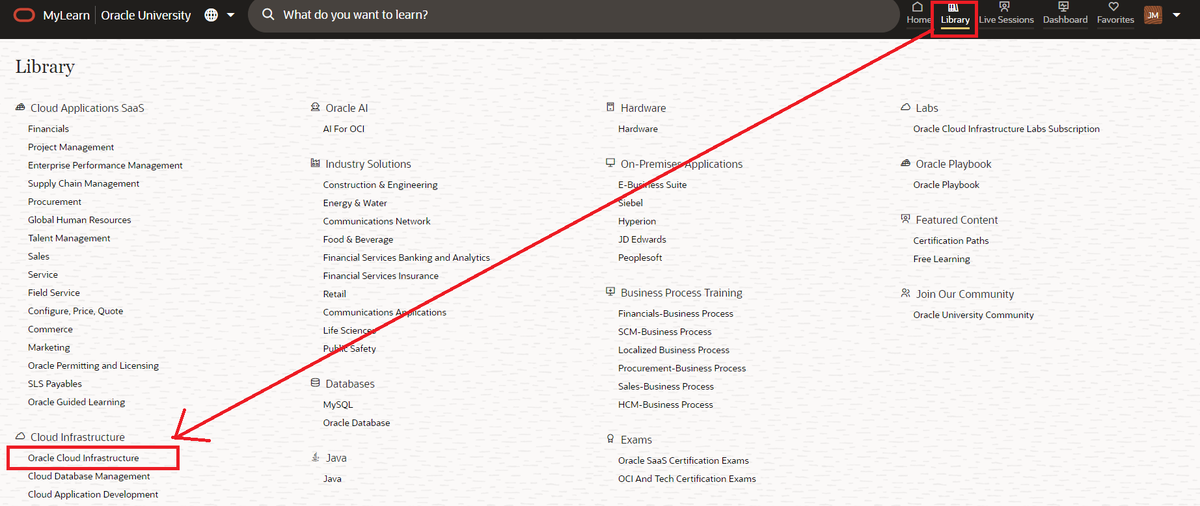Open the Talent Management link

69,238
